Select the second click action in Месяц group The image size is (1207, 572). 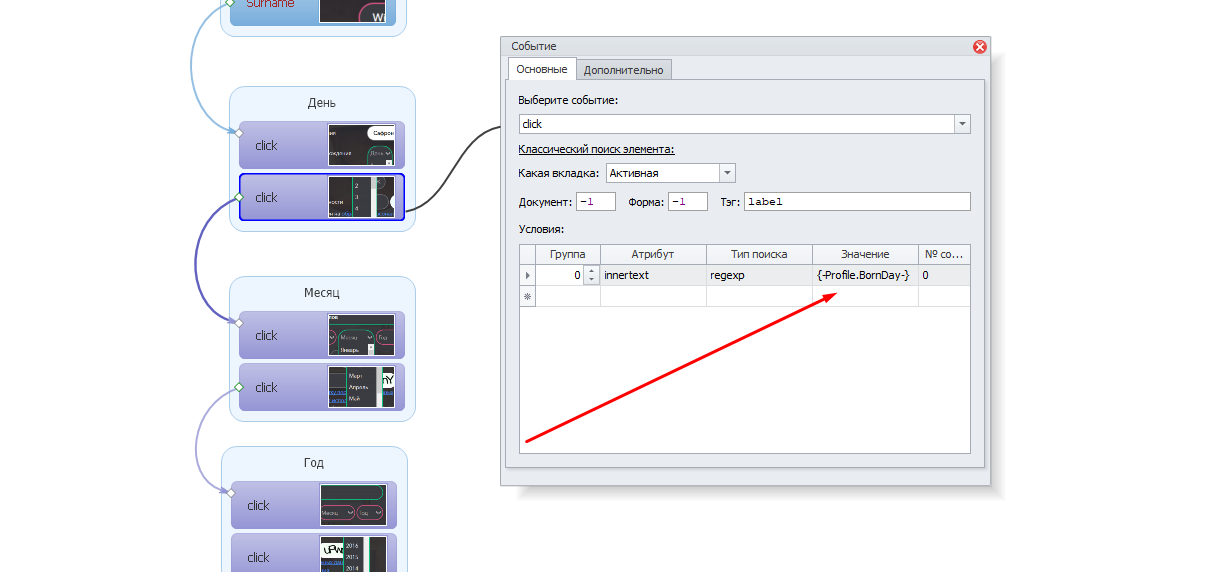(x=322, y=387)
